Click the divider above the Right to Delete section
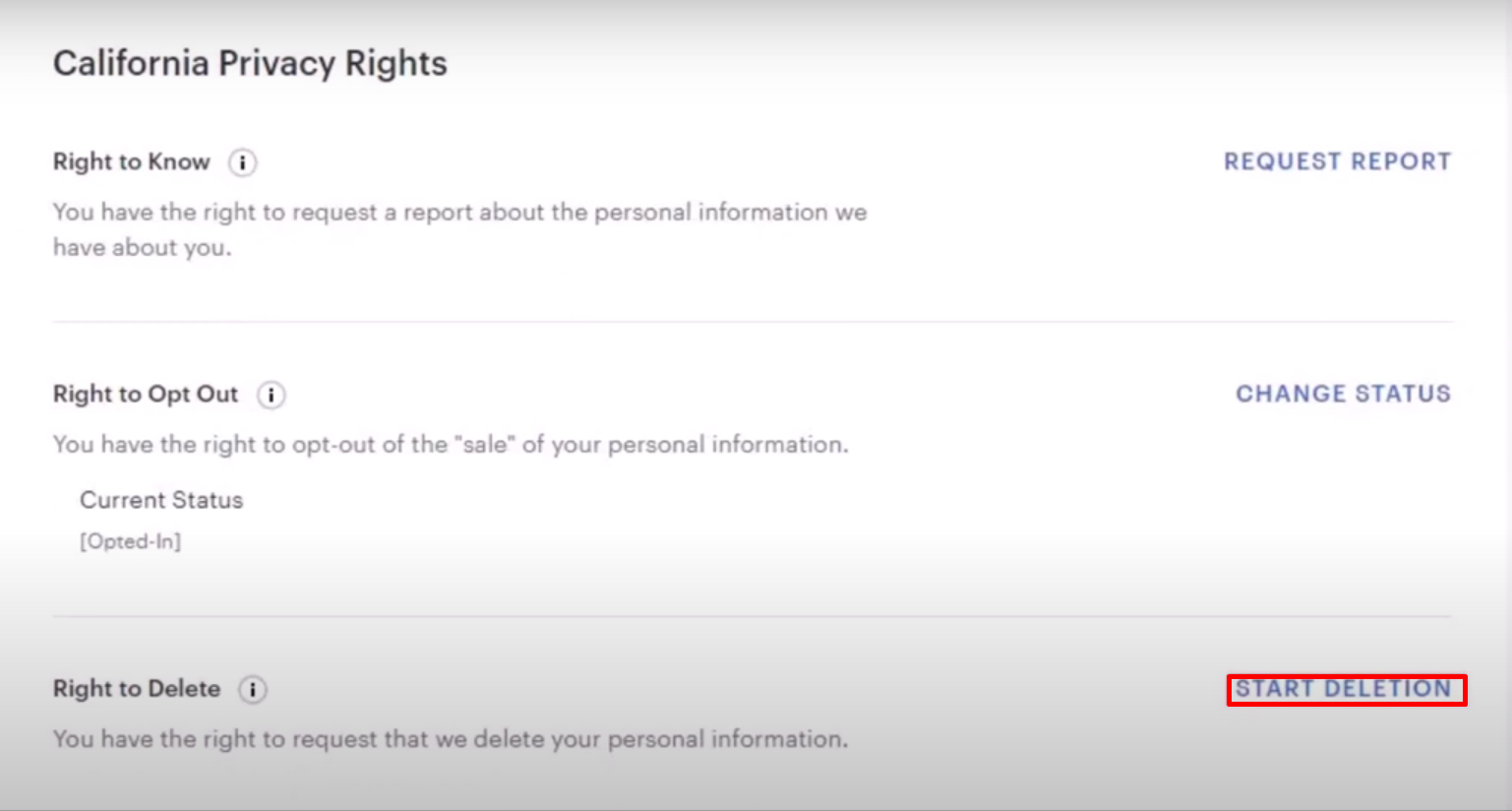Viewport: 1512px width, 811px height. click(x=753, y=616)
